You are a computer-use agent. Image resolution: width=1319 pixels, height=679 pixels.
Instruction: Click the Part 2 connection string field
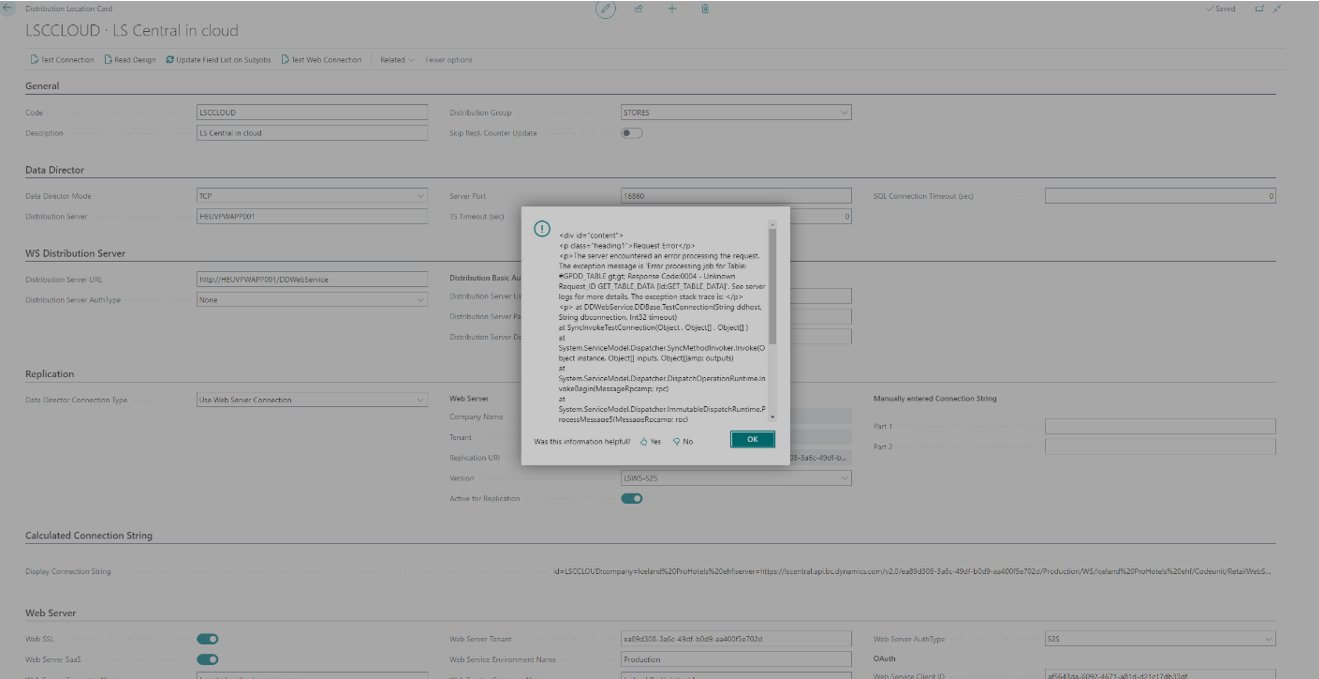[x=1160, y=446]
